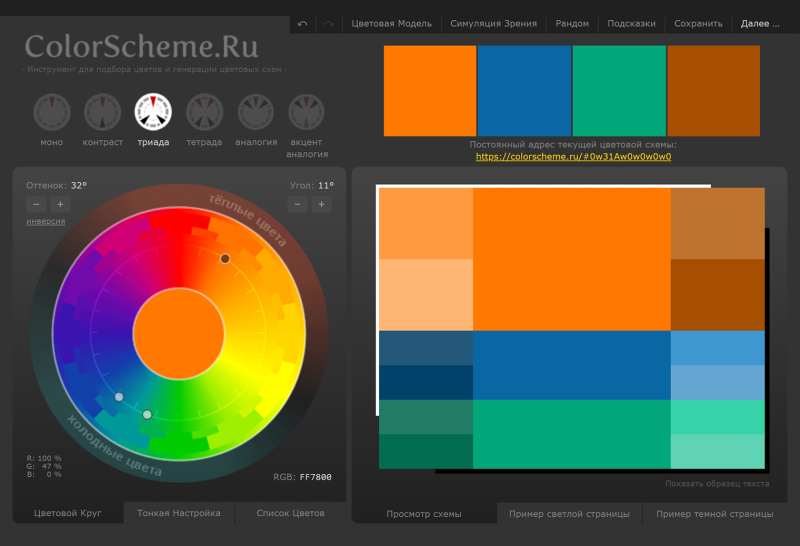Select the тетрада scheme icon
The height and width of the screenshot is (546, 800).
(205, 112)
